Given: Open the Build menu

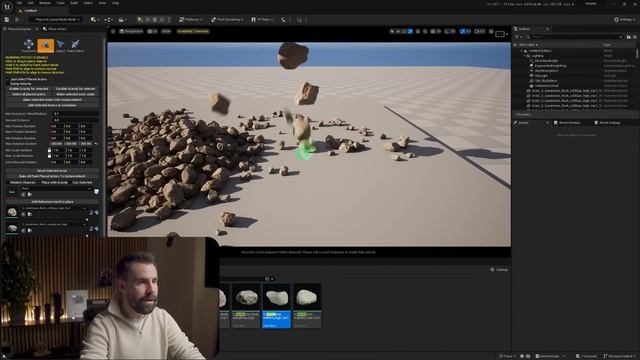Looking at the screenshot, I should pyautogui.click(x=74, y=3).
